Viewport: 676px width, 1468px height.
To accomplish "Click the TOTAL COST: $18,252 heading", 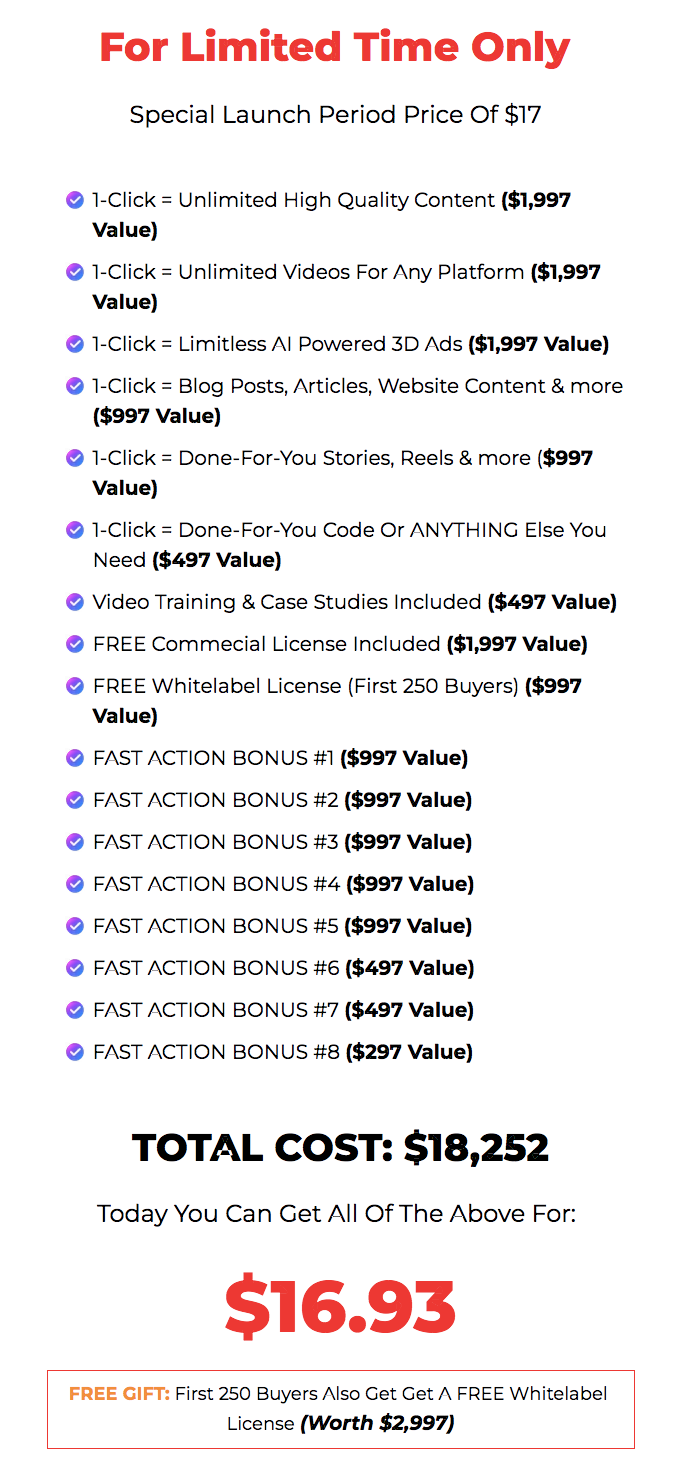I will [340, 1147].
